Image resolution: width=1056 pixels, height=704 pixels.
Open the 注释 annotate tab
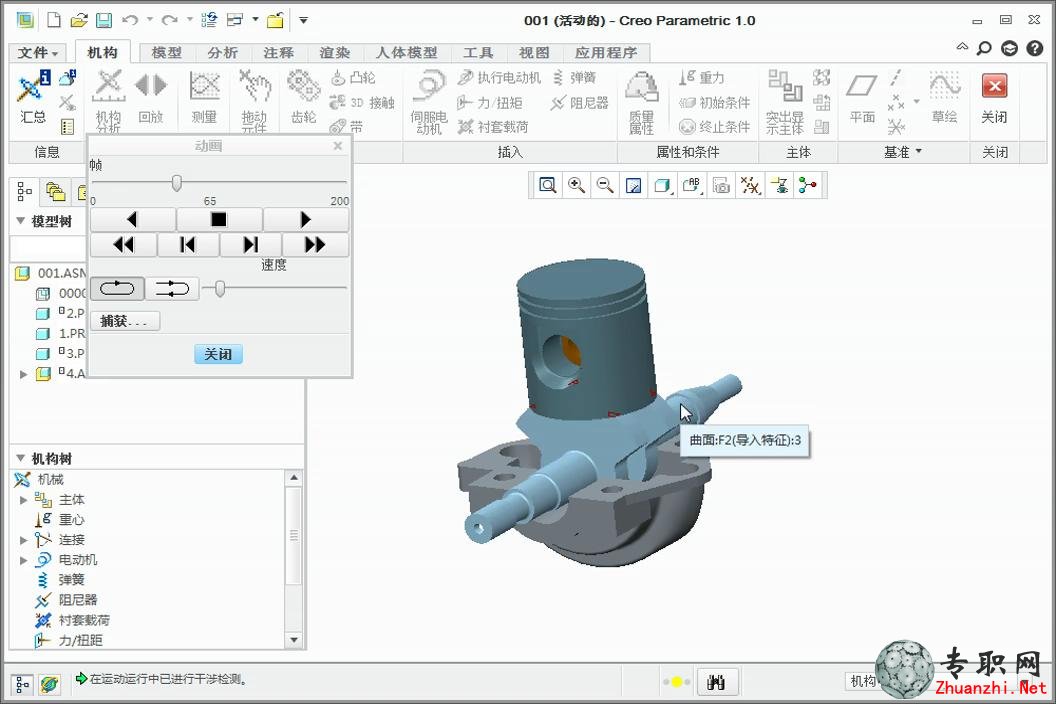click(x=278, y=53)
